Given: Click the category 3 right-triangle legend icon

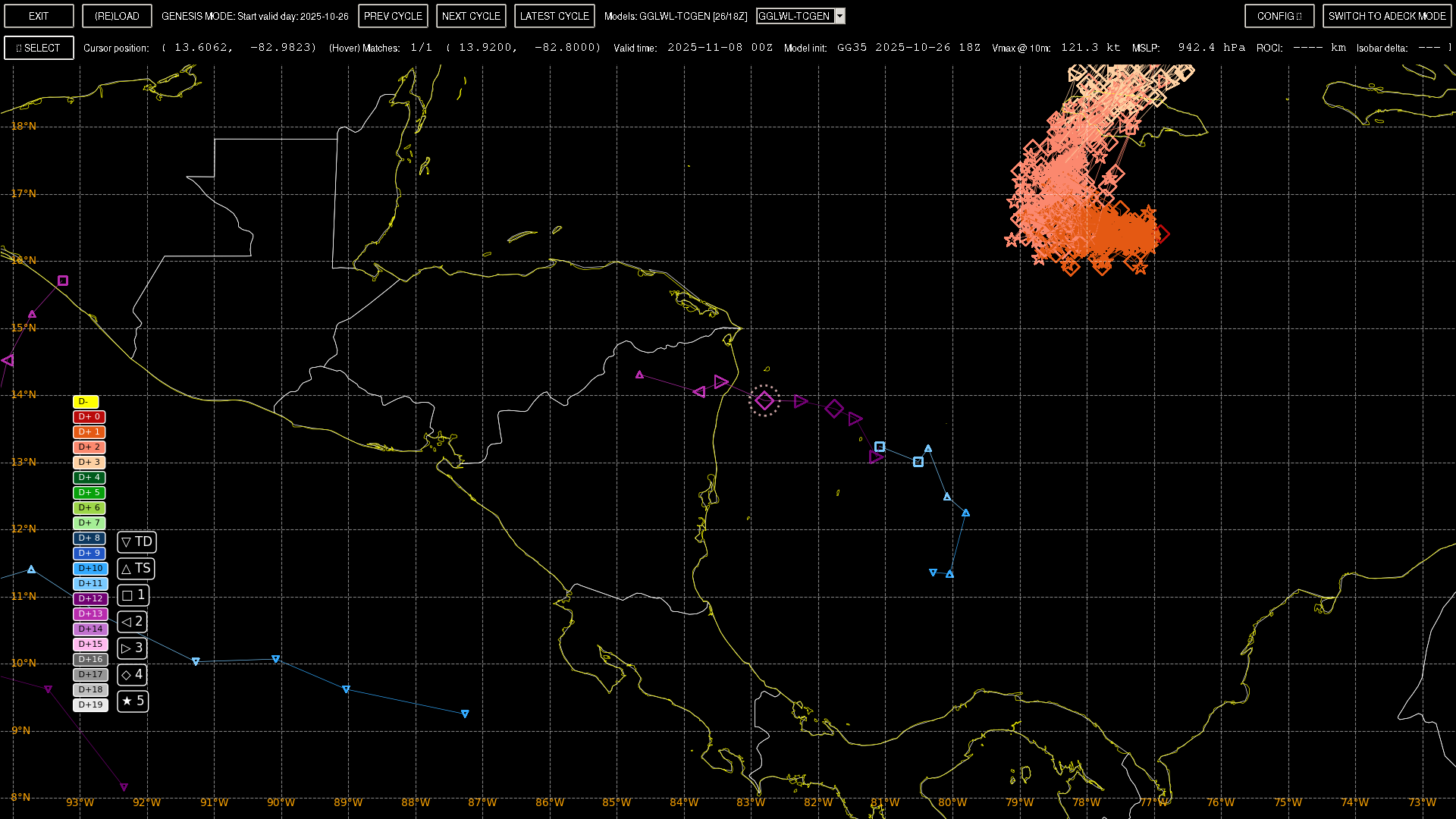Looking at the screenshot, I should click(x=132, y=648).
